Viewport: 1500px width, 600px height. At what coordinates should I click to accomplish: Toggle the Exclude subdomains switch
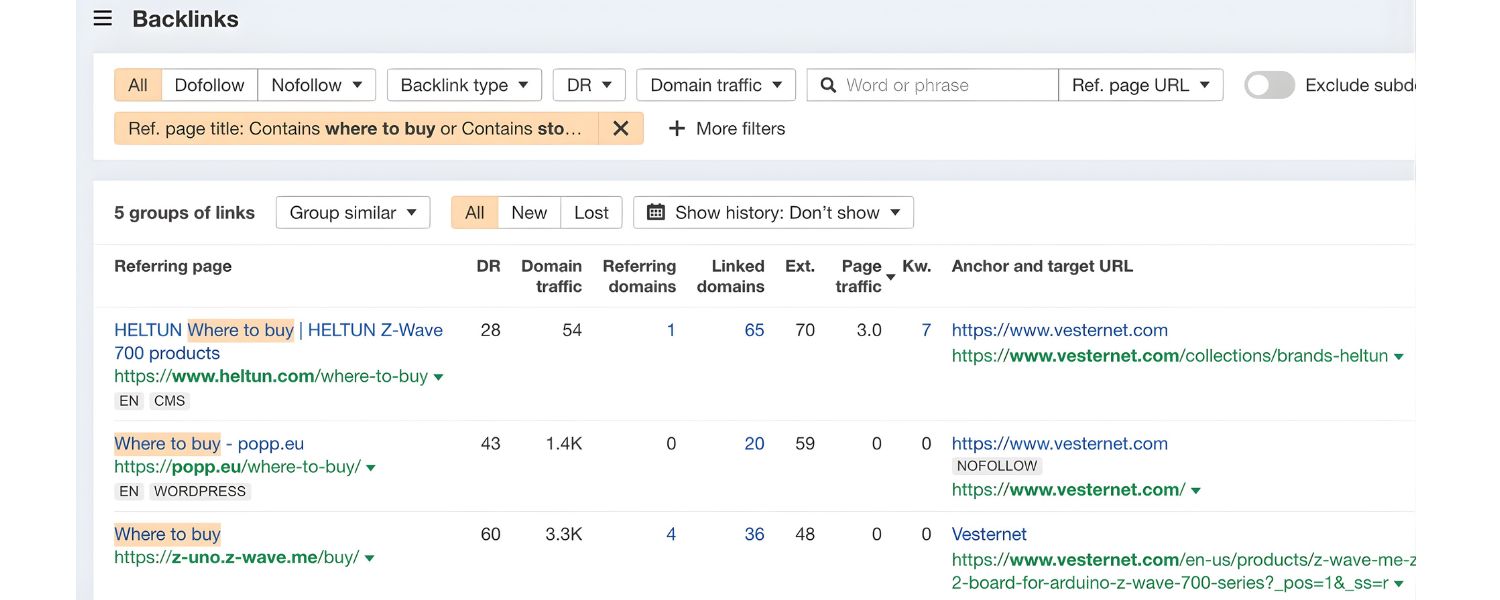pyautogui.click(x=1269, y=85)
